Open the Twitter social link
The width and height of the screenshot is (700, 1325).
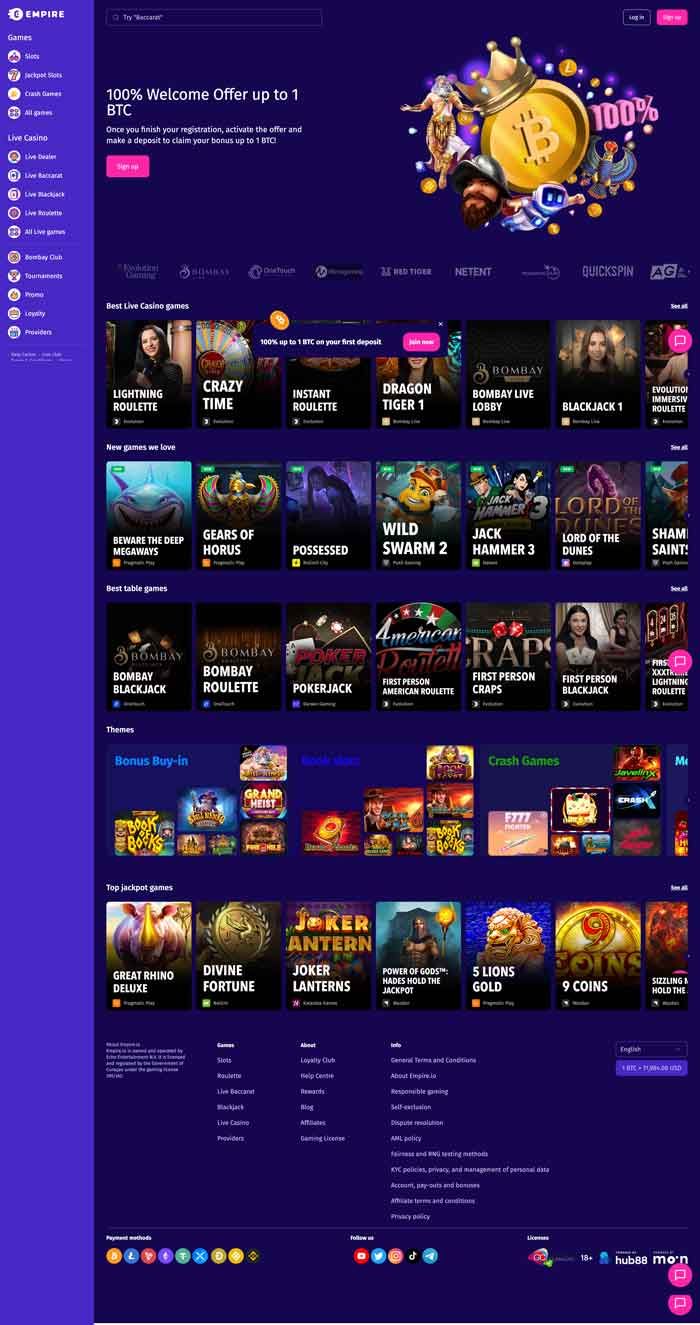pyautogui.click(x=378, y=1256)
